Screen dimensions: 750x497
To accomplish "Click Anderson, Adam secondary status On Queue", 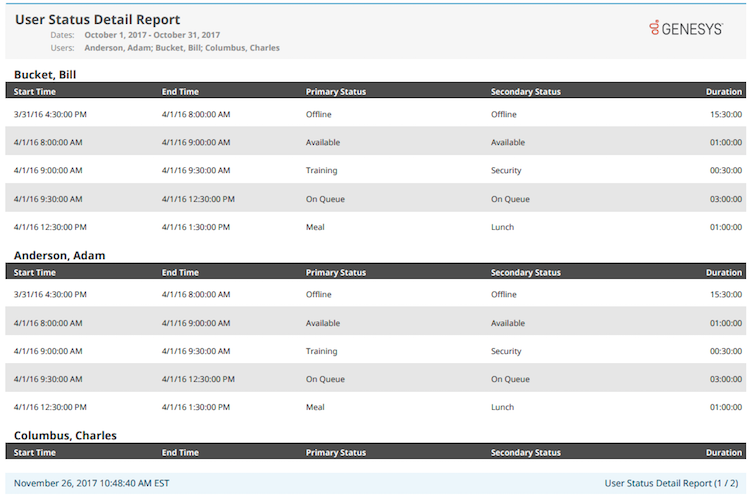I will [x=510, y=379].
